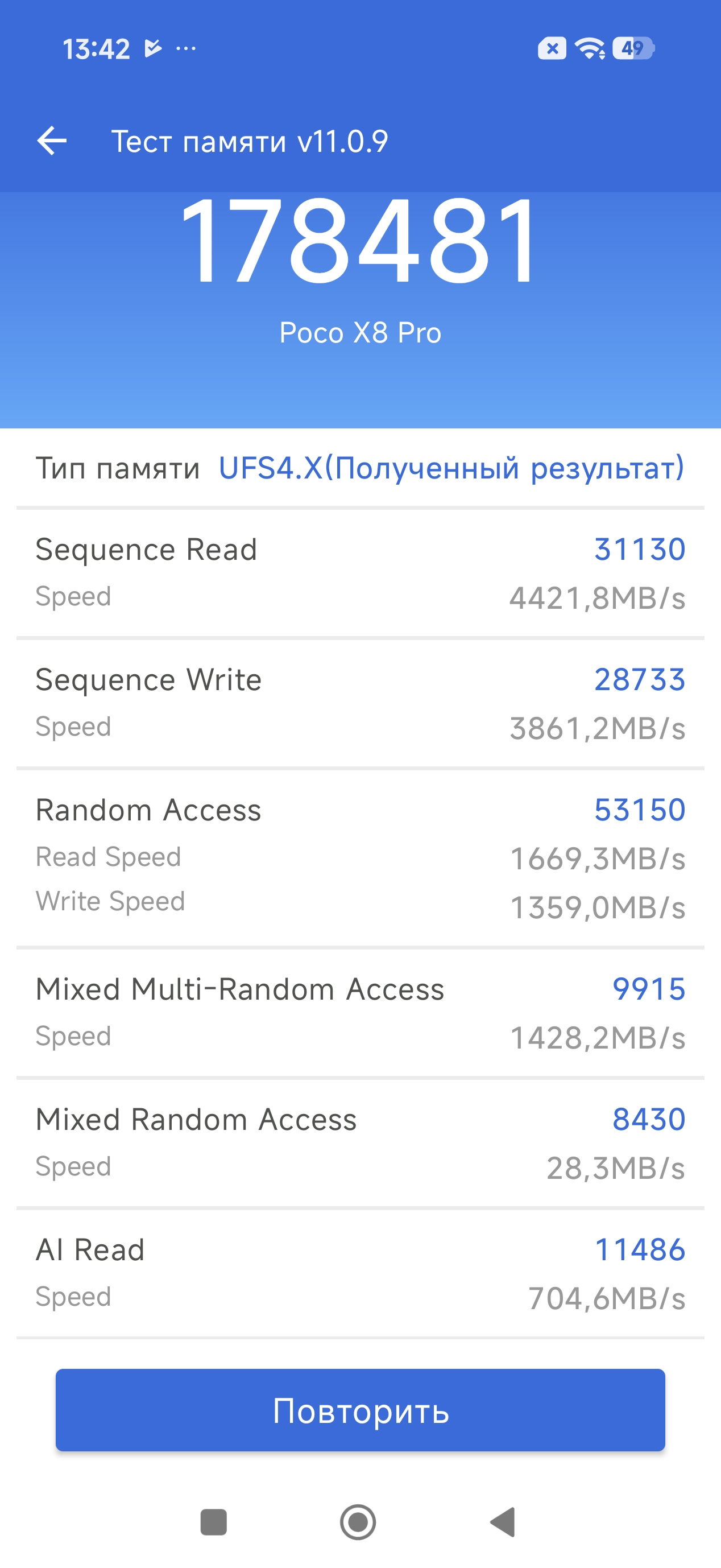The image size is (721, 1568).
Task: Tap the battery indicator showing 49
Action: [x=633, y=48]
